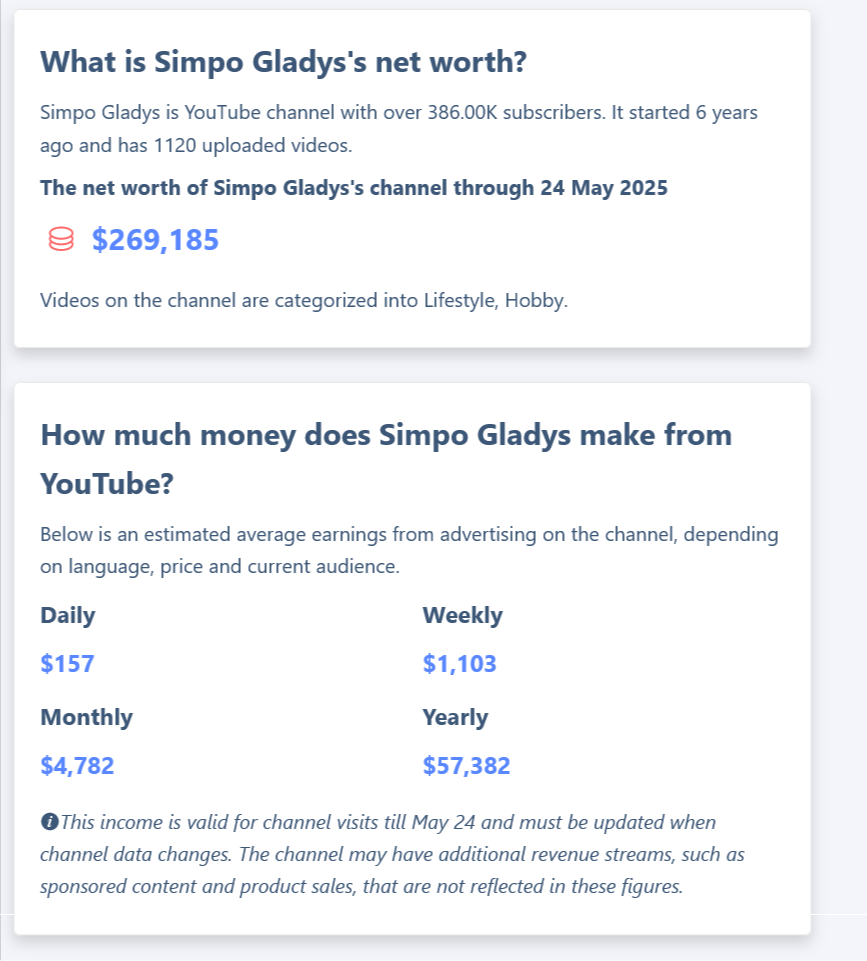The image size is (867, 961).
Task: Click the 386.00K subscribers description paragraph
Action: [x=399, y=112]
